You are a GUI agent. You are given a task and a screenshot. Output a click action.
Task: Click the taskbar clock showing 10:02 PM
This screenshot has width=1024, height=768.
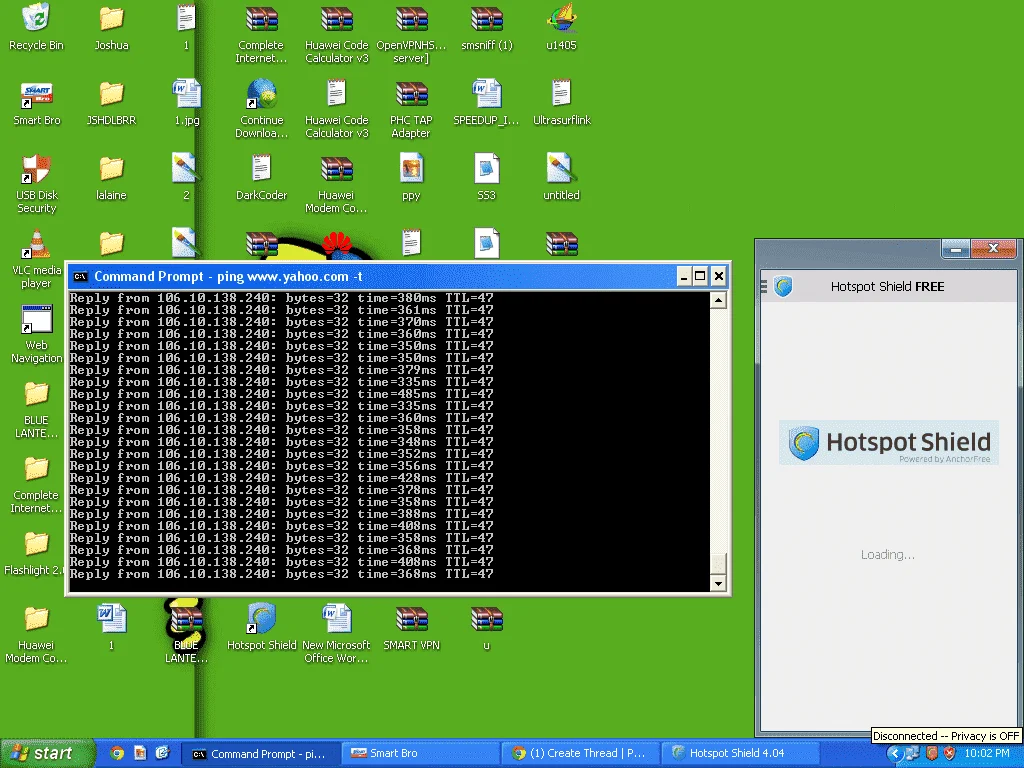pyautogui.click(x=987, y=753)
